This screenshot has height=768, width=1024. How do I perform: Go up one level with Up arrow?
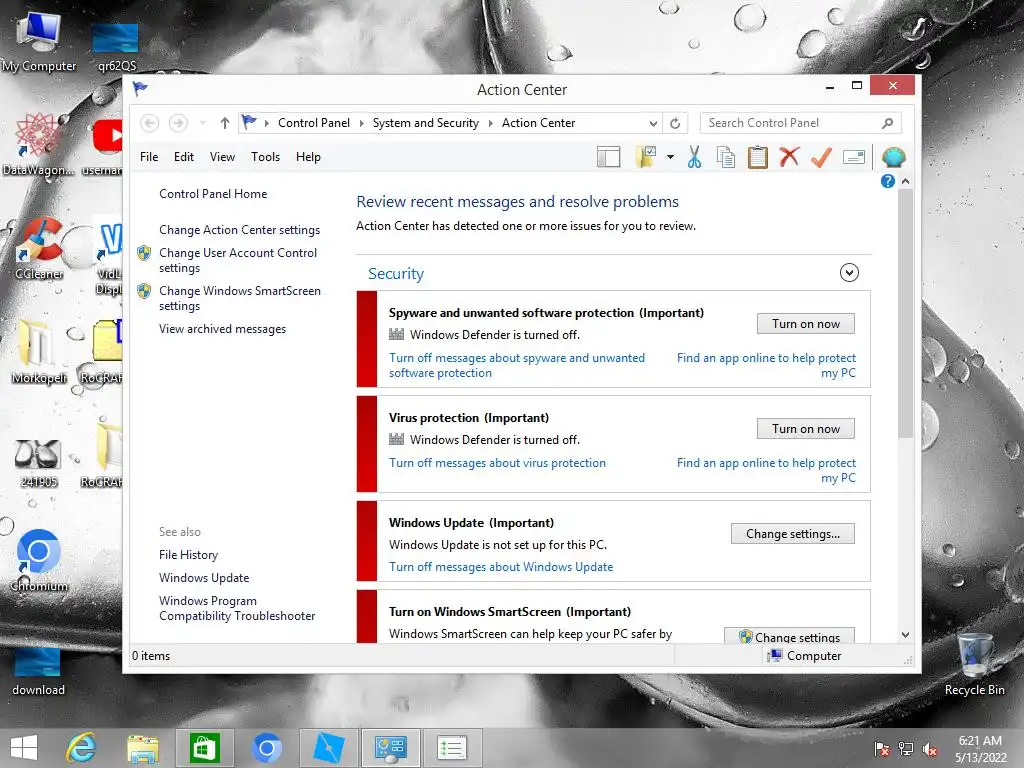(225, 123)
